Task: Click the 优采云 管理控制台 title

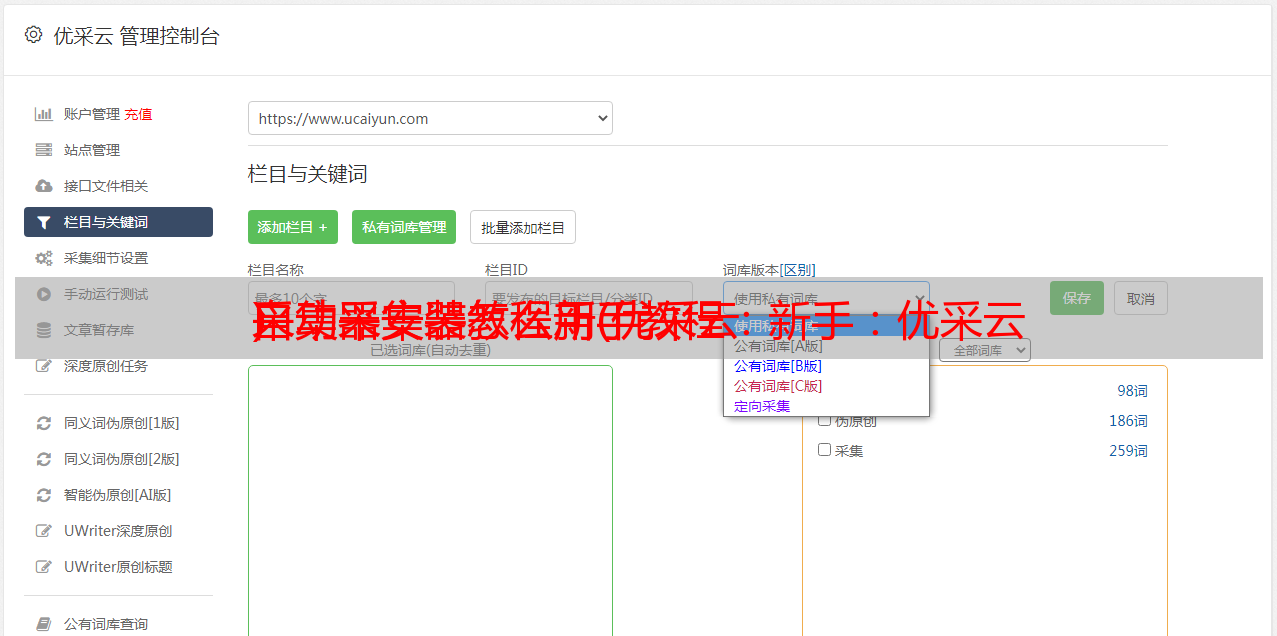Action: point(136,36)
